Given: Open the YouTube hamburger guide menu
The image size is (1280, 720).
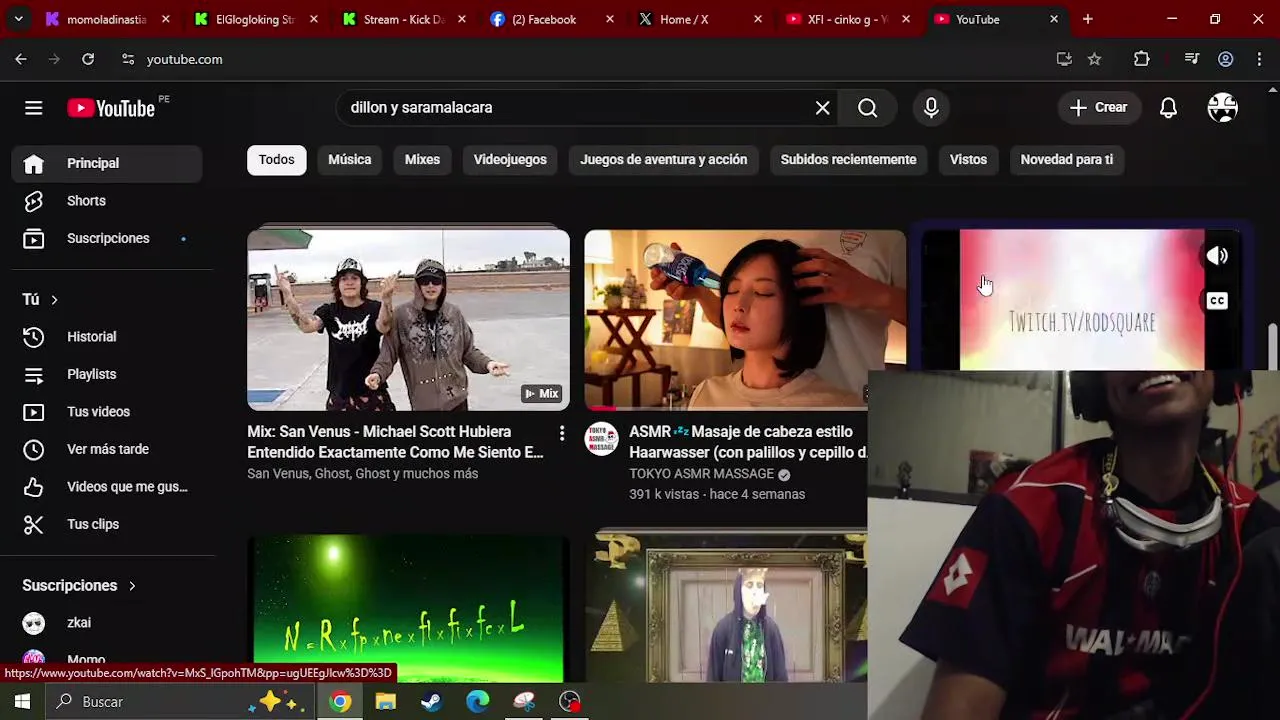Looking at the screenshot, I should pyautogui.click(x=34, y=108).
